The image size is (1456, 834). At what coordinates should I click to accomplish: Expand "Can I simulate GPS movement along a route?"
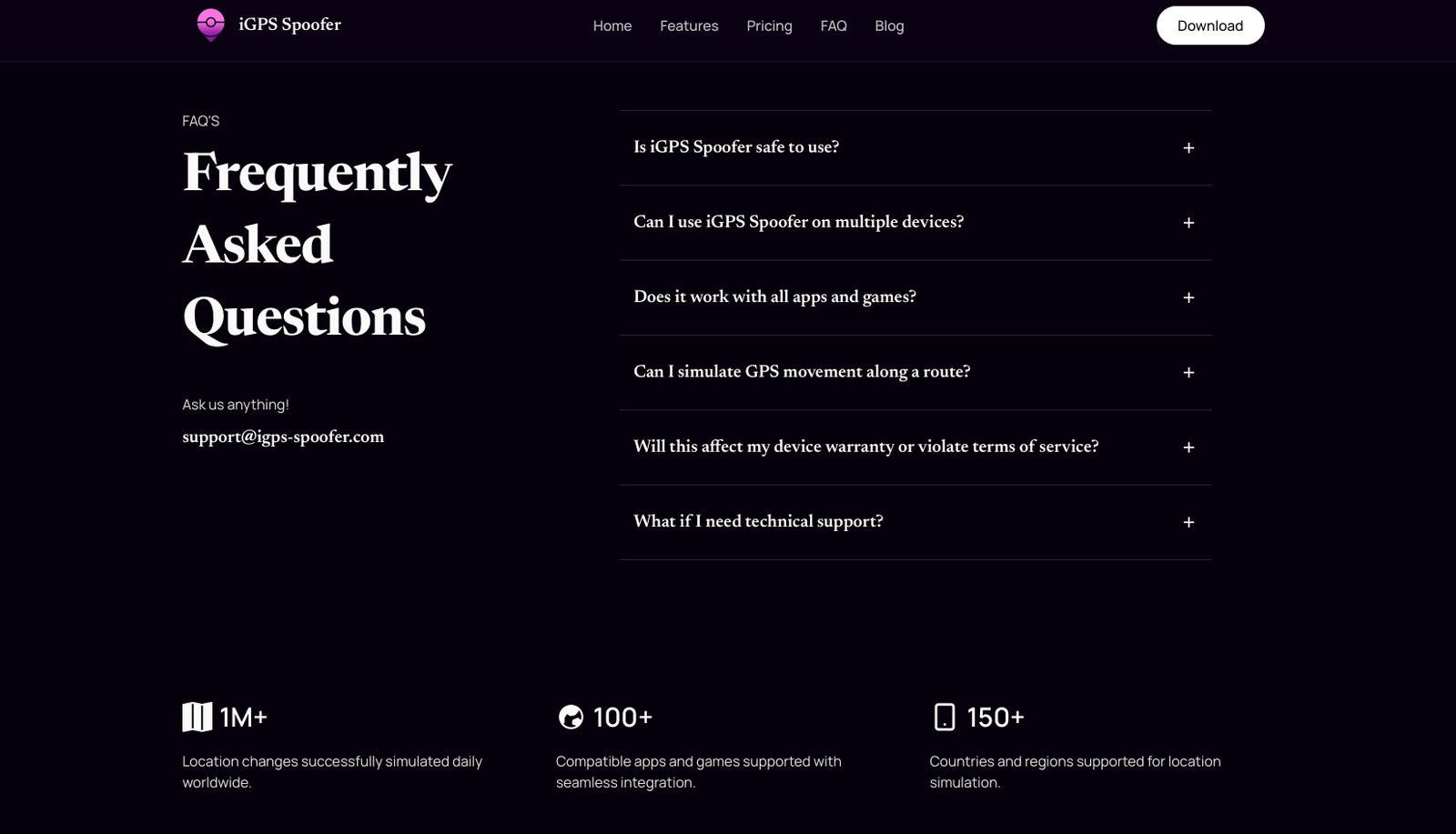tap(802, 371)
